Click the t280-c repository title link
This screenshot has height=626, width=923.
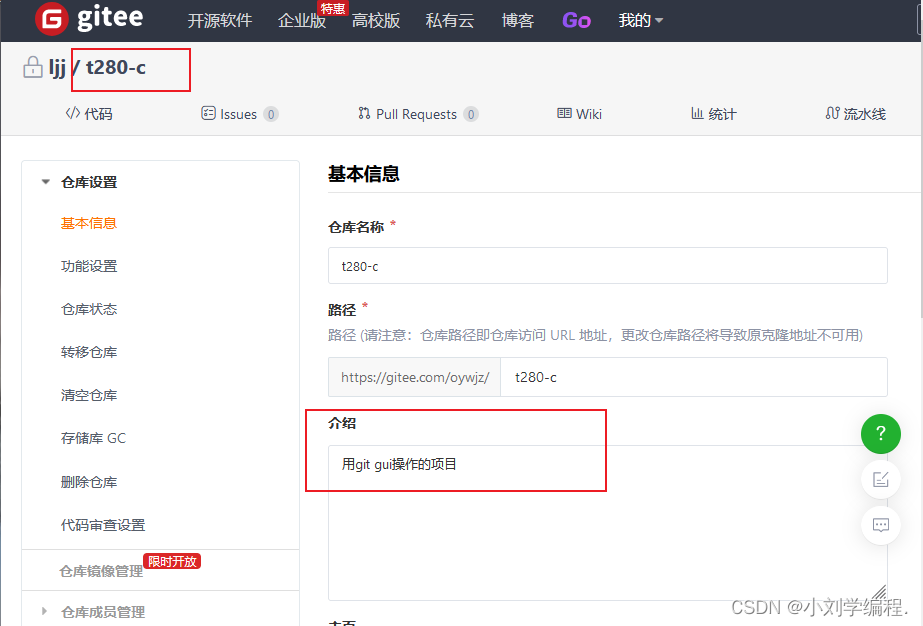point(116,68)
